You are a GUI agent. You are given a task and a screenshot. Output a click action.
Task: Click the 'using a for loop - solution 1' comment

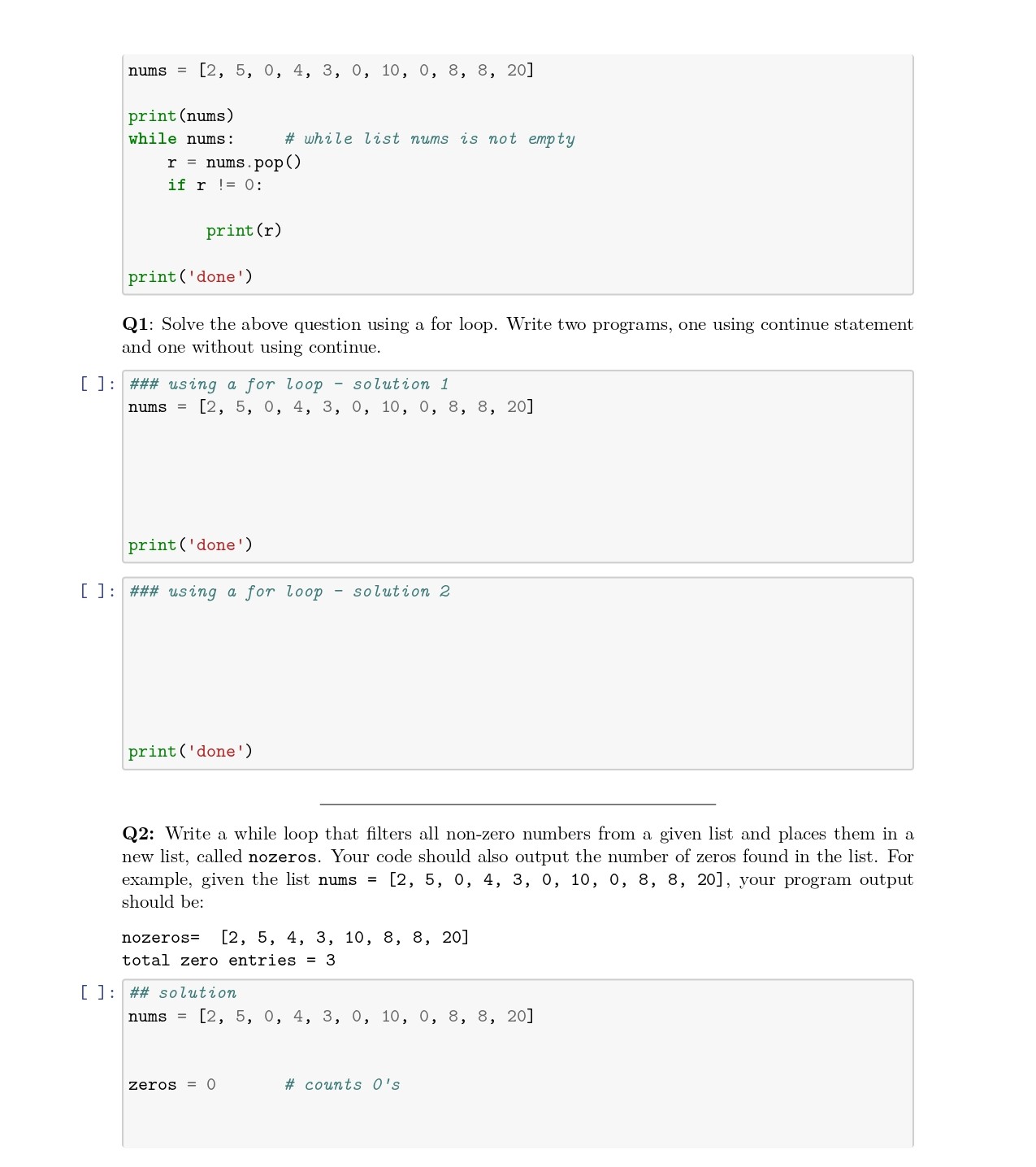[289, 384]
